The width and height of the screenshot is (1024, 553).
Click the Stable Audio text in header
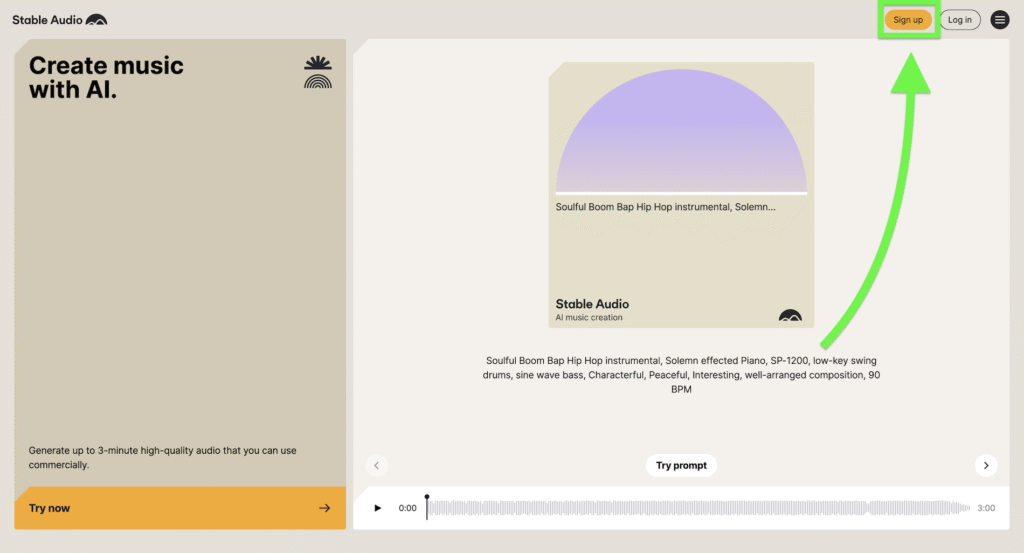tap(46, 20)
